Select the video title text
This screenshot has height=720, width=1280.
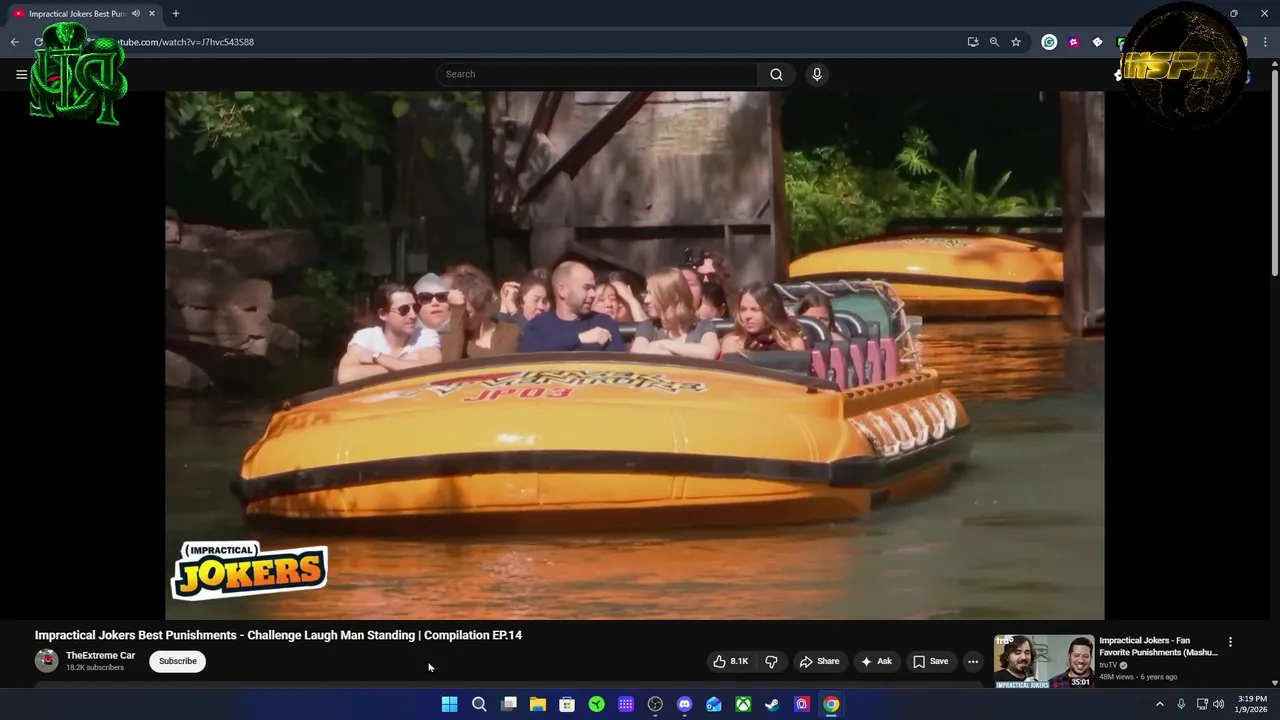(278, 635)
